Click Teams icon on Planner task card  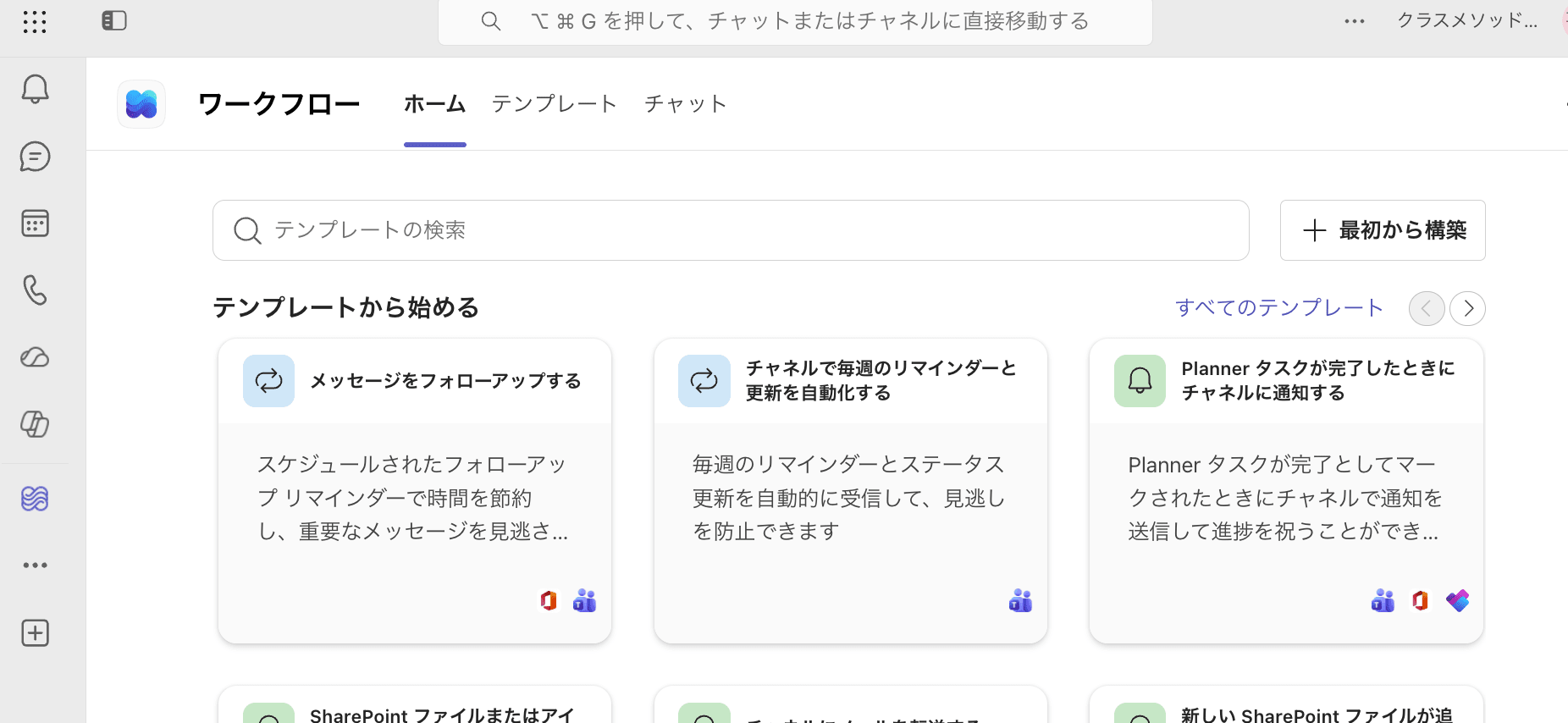[1383, 601]
